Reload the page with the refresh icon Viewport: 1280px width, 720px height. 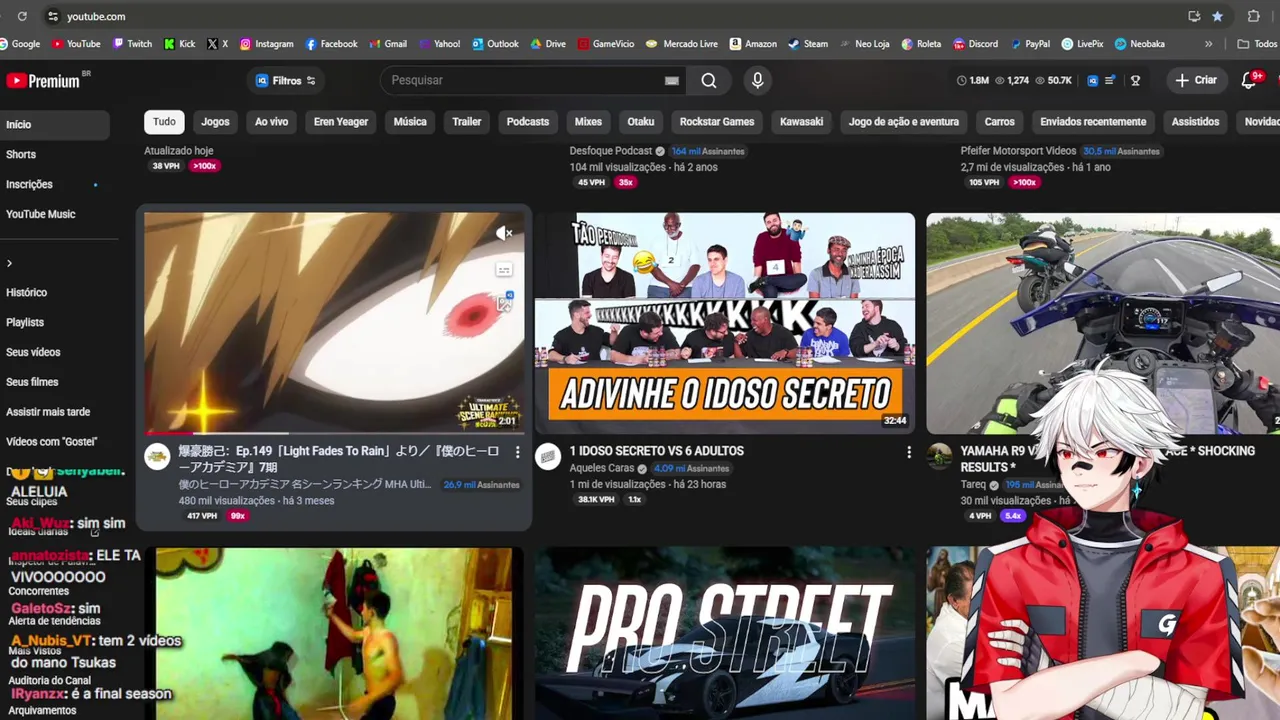click(x=22, y=16)
